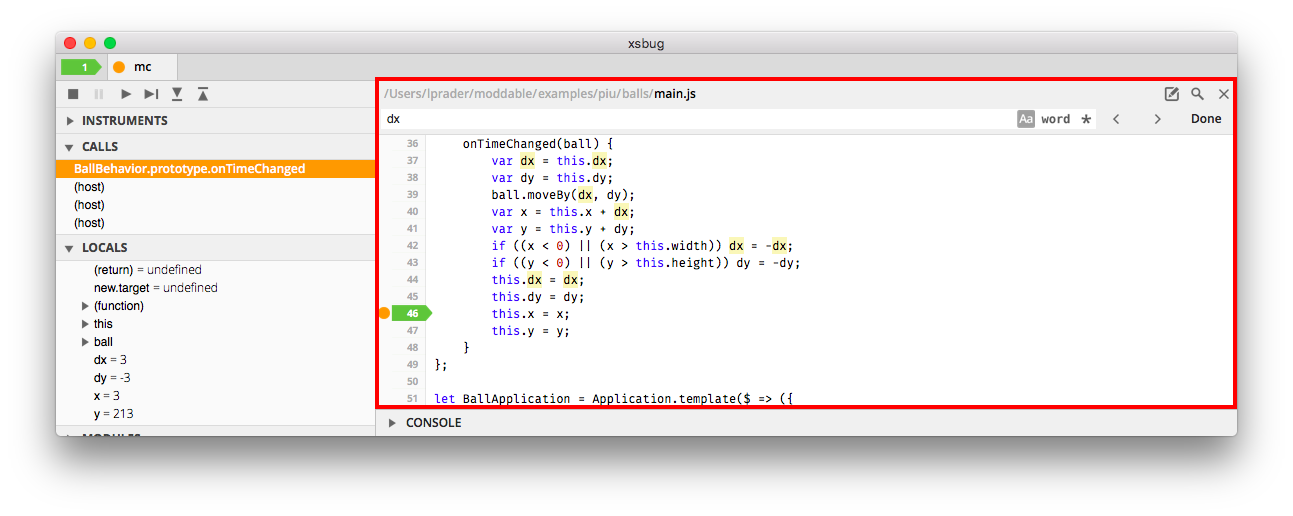
Task: Switch to the mc tab
Action: coord(142,67)
